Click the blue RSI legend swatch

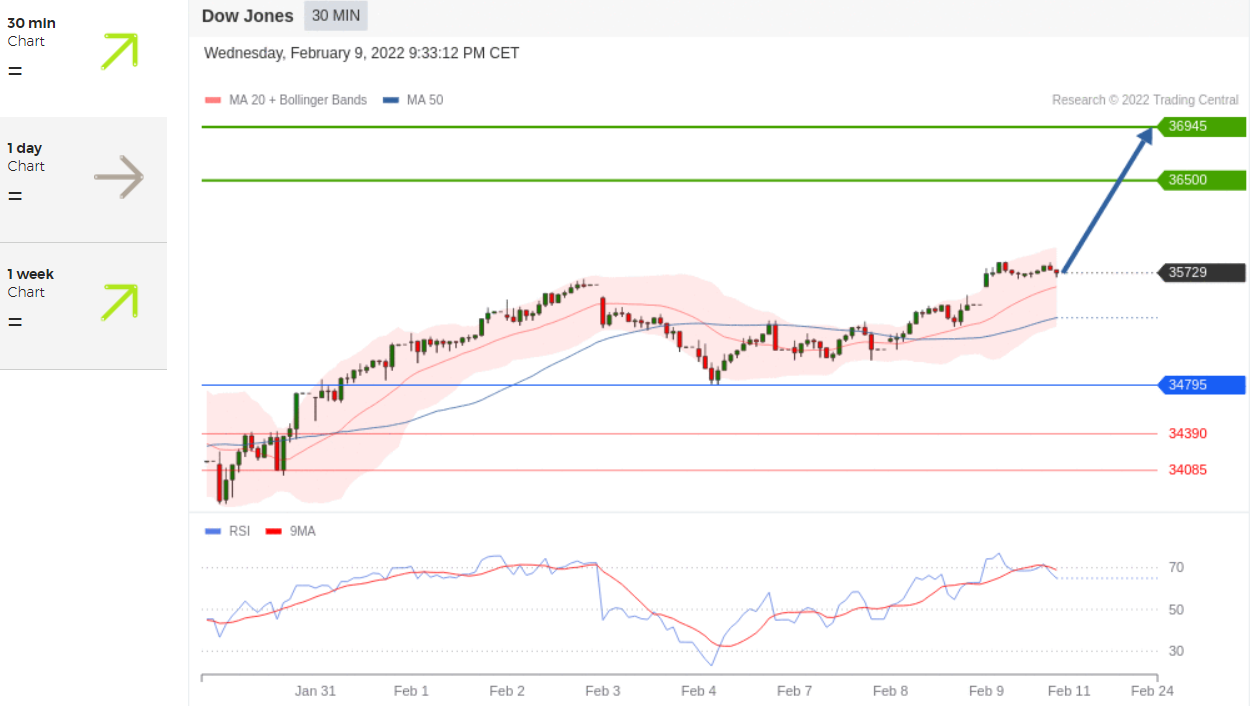tap(212, 531)
